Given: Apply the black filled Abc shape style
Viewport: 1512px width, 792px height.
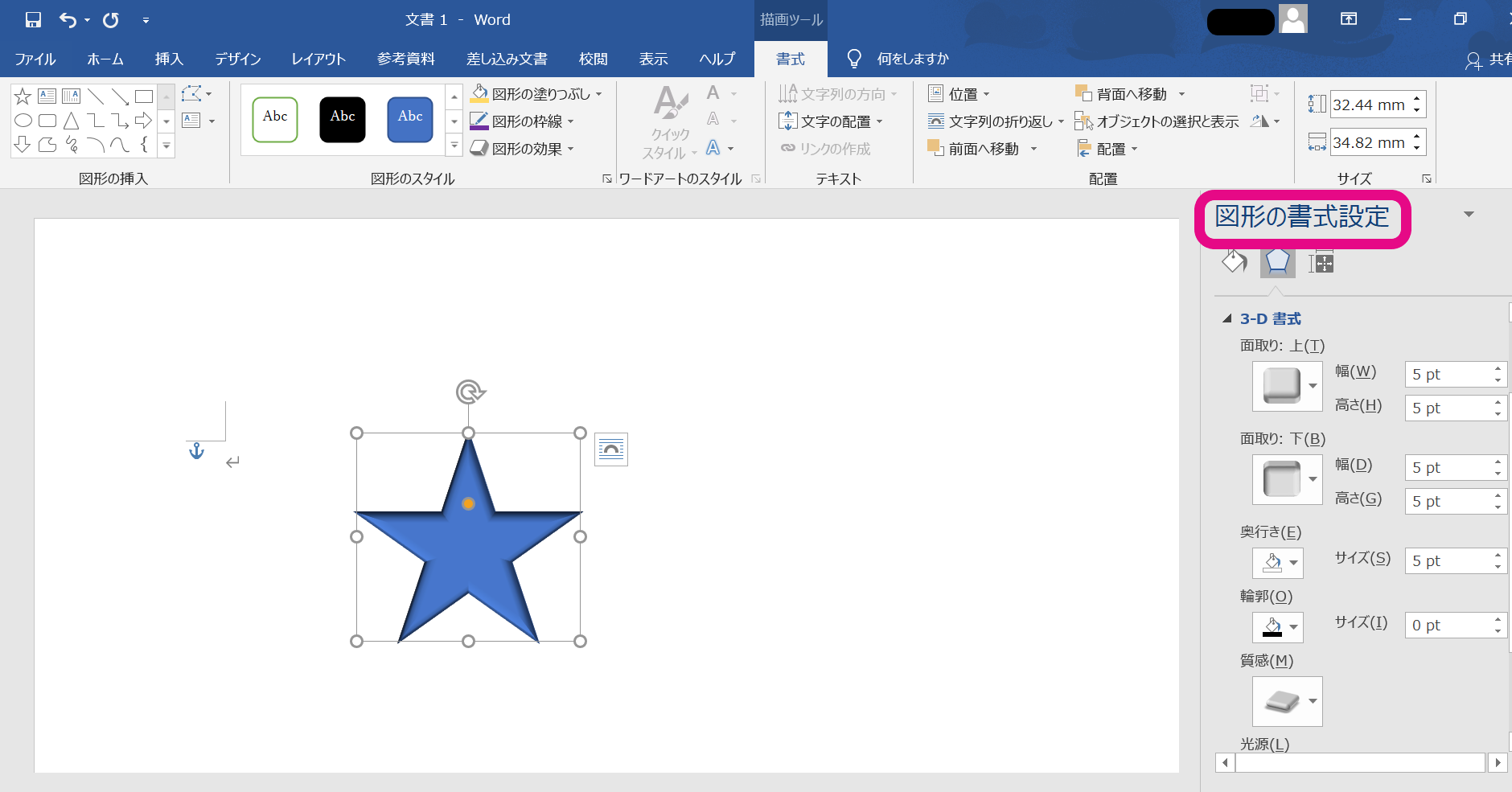Looking at the screenshot, I should (x=343, y=119).
